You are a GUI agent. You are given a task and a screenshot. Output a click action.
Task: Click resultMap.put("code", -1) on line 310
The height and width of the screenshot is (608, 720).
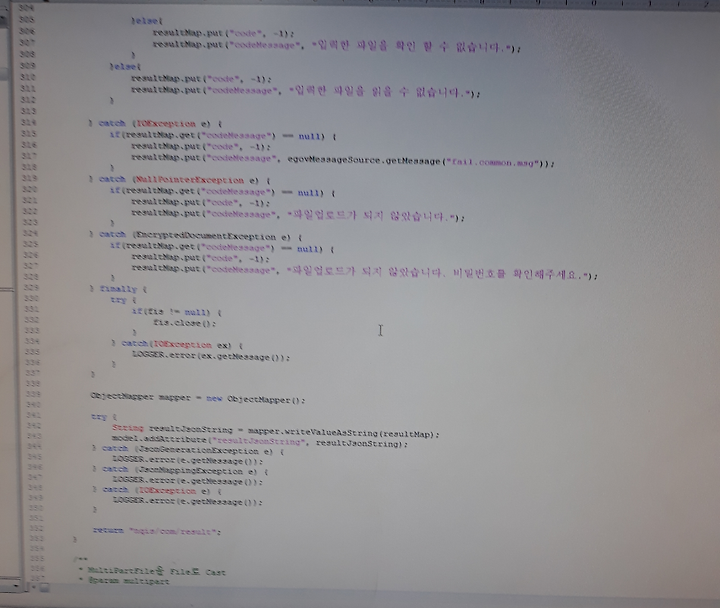pos(201,79)
